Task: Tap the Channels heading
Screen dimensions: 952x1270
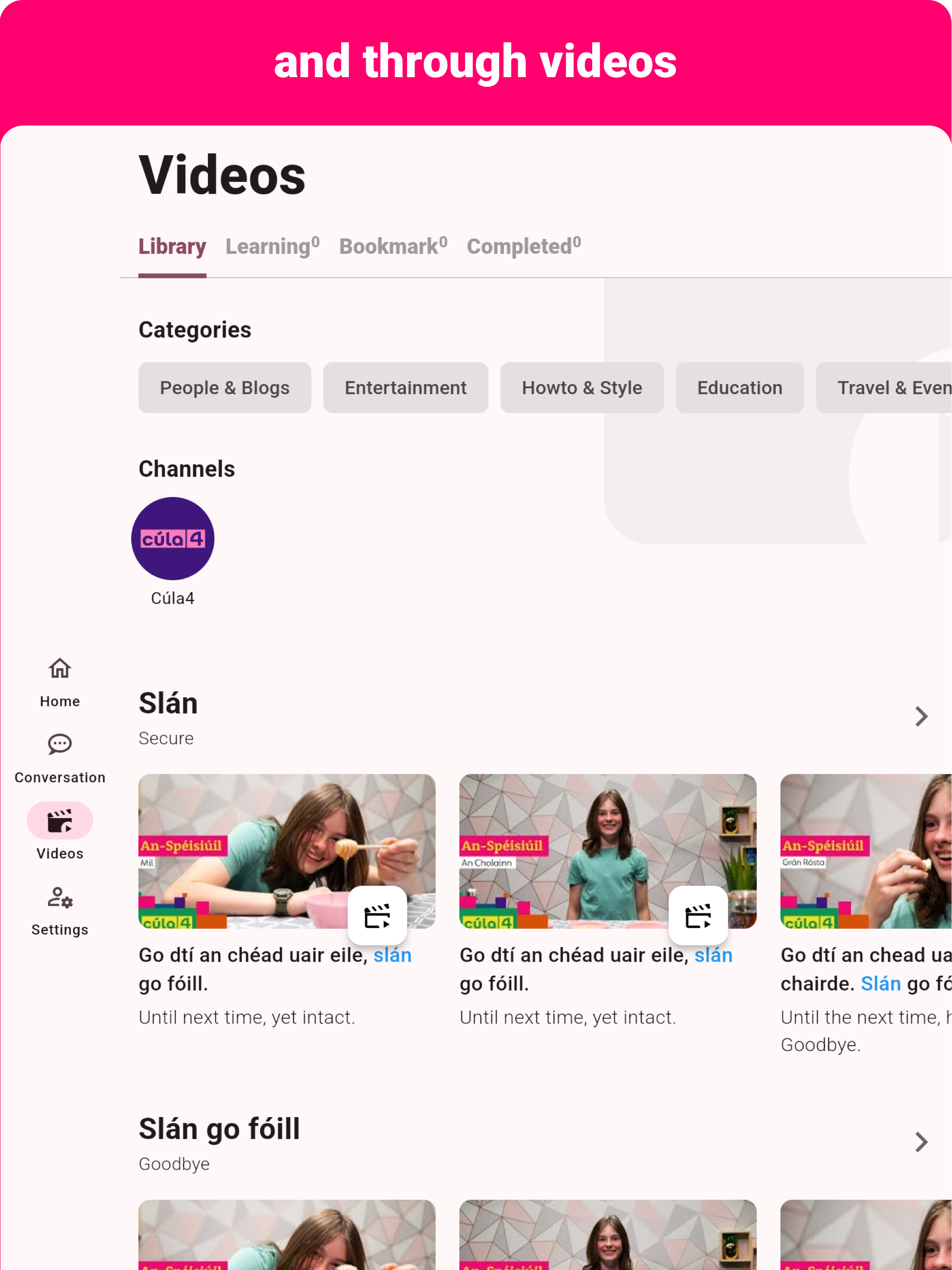Action: [187, 469]
